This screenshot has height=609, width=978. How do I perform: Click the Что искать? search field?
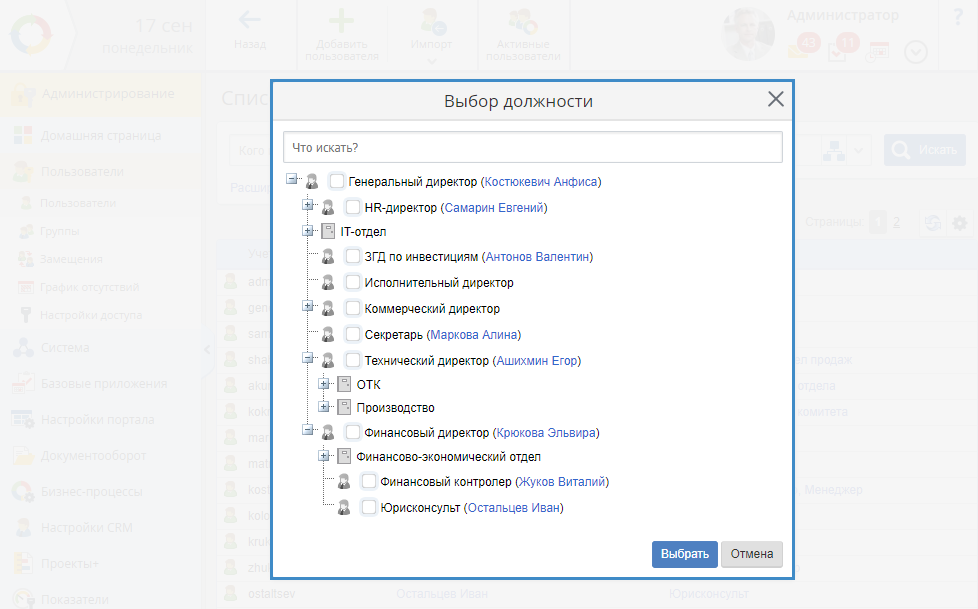click(532, 147)
